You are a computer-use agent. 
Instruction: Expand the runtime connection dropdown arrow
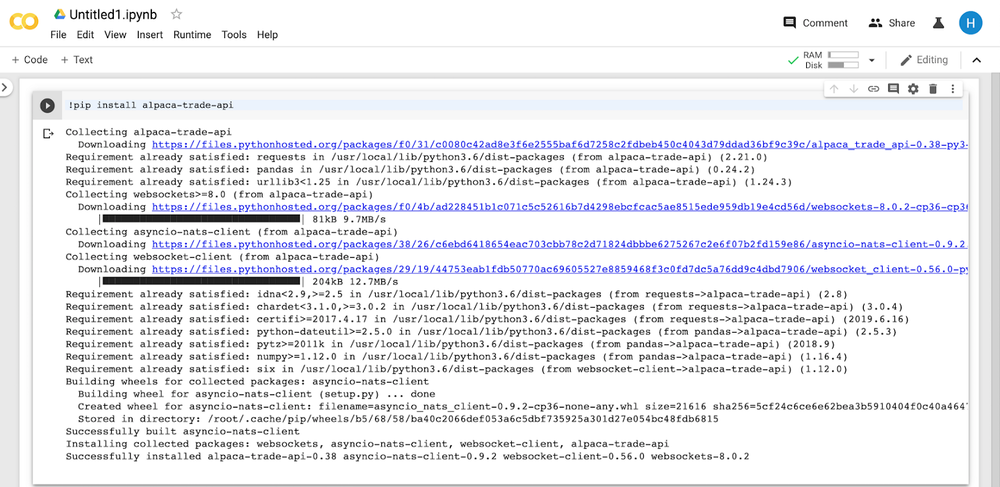[872, 61]
